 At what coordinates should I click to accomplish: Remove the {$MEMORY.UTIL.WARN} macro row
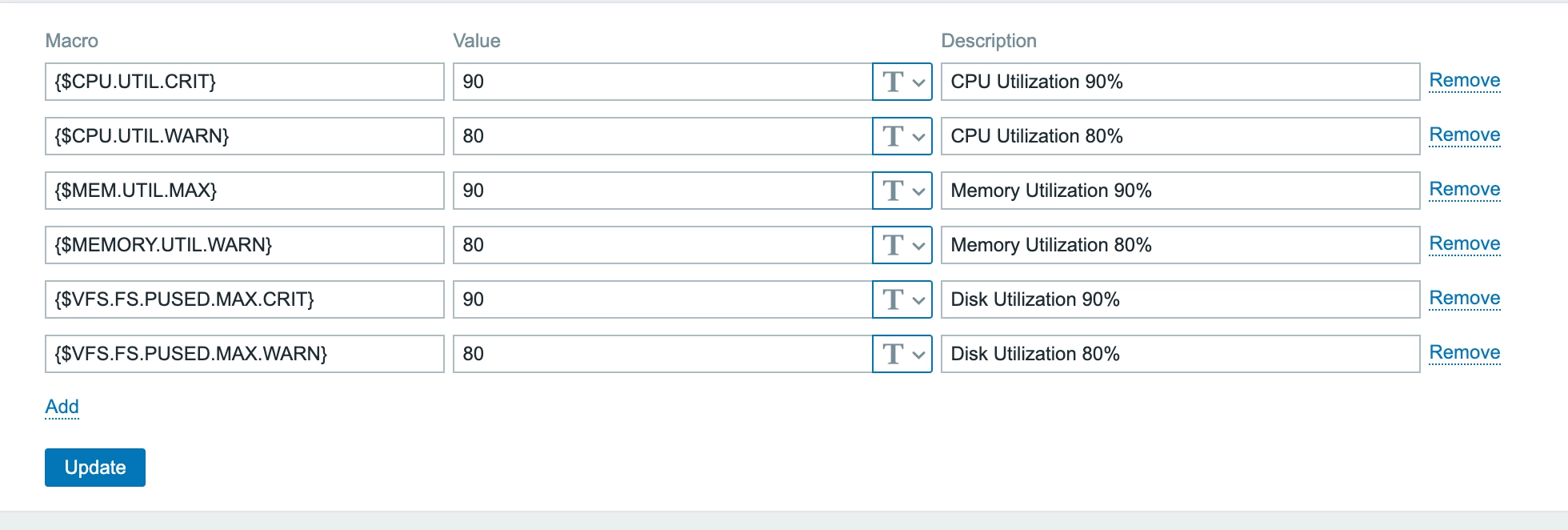(x=1464, y=244)
